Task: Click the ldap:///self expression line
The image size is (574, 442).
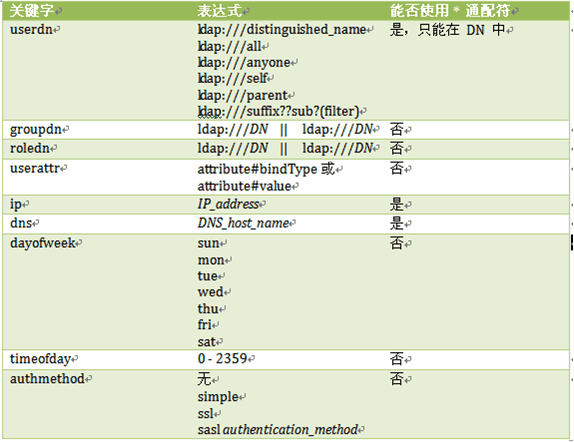Action: point(232,78)
